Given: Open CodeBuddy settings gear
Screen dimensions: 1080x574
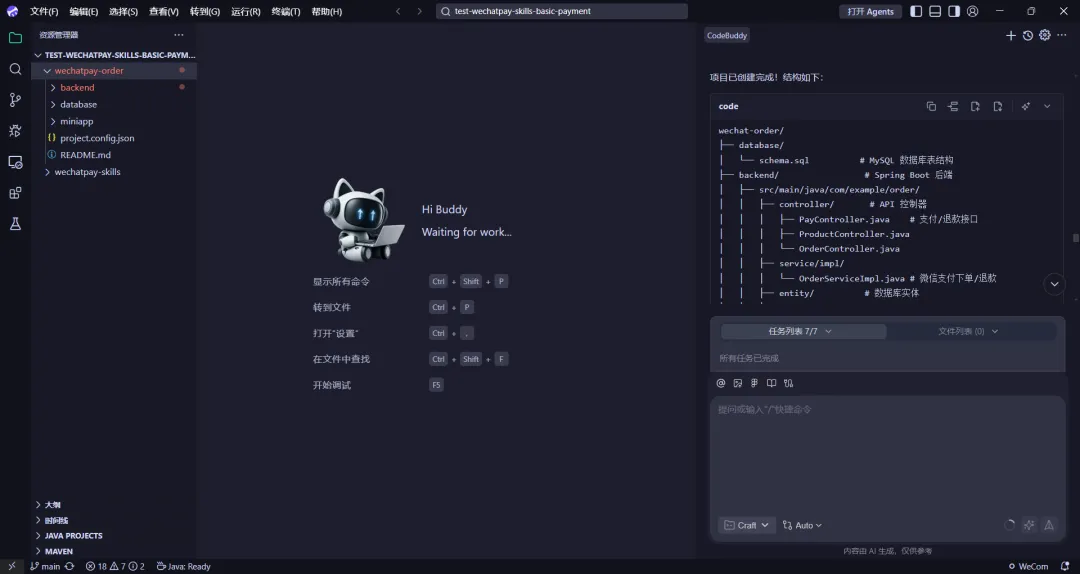Looking at the screenshot, I should 1045,35.
